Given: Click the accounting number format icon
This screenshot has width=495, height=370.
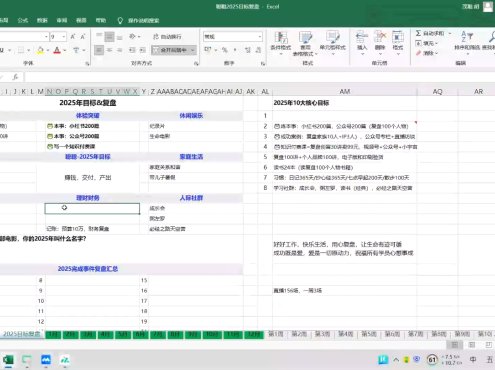Looking at the screenshot, I should (208, 50).
